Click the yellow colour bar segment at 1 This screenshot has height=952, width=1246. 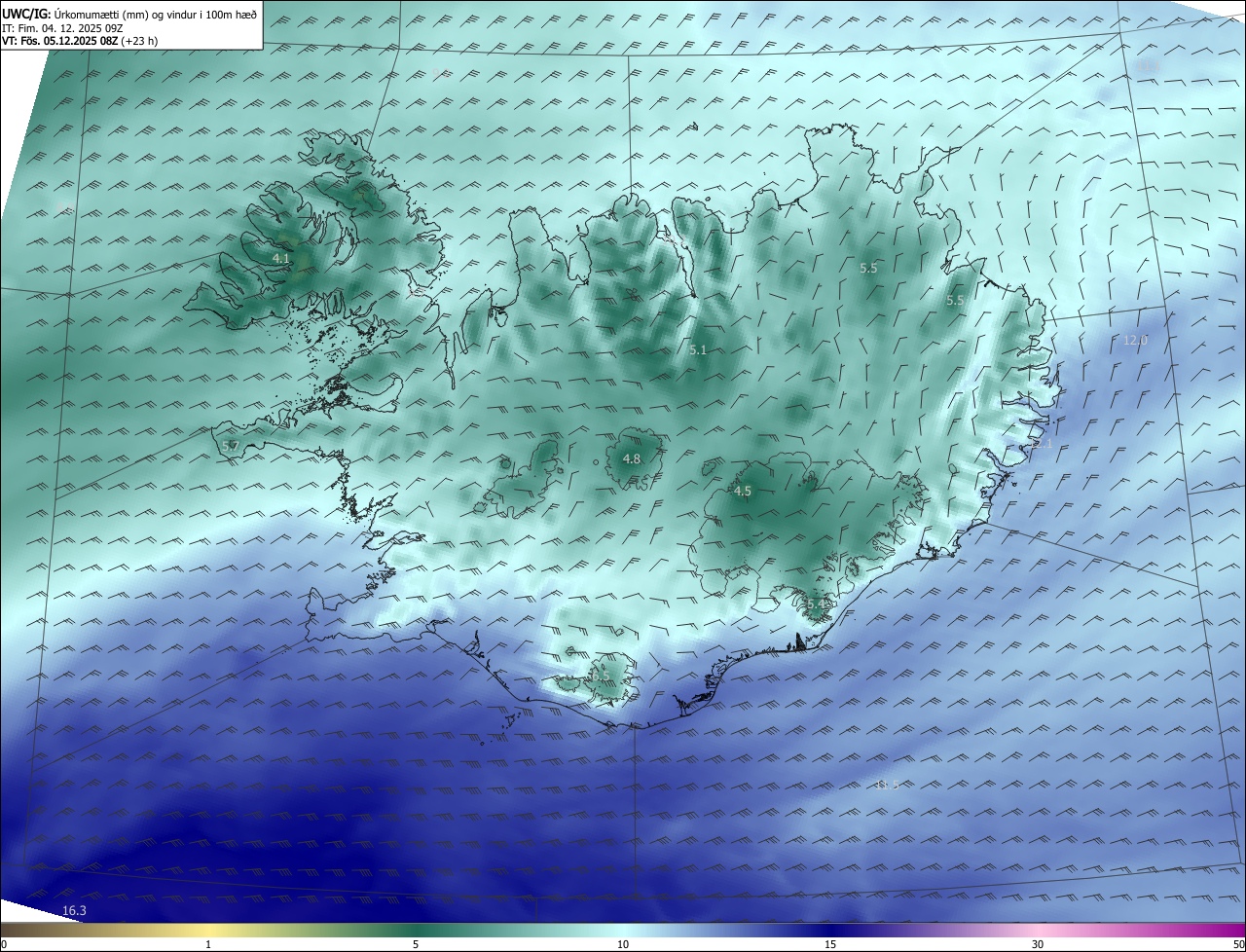208,930
